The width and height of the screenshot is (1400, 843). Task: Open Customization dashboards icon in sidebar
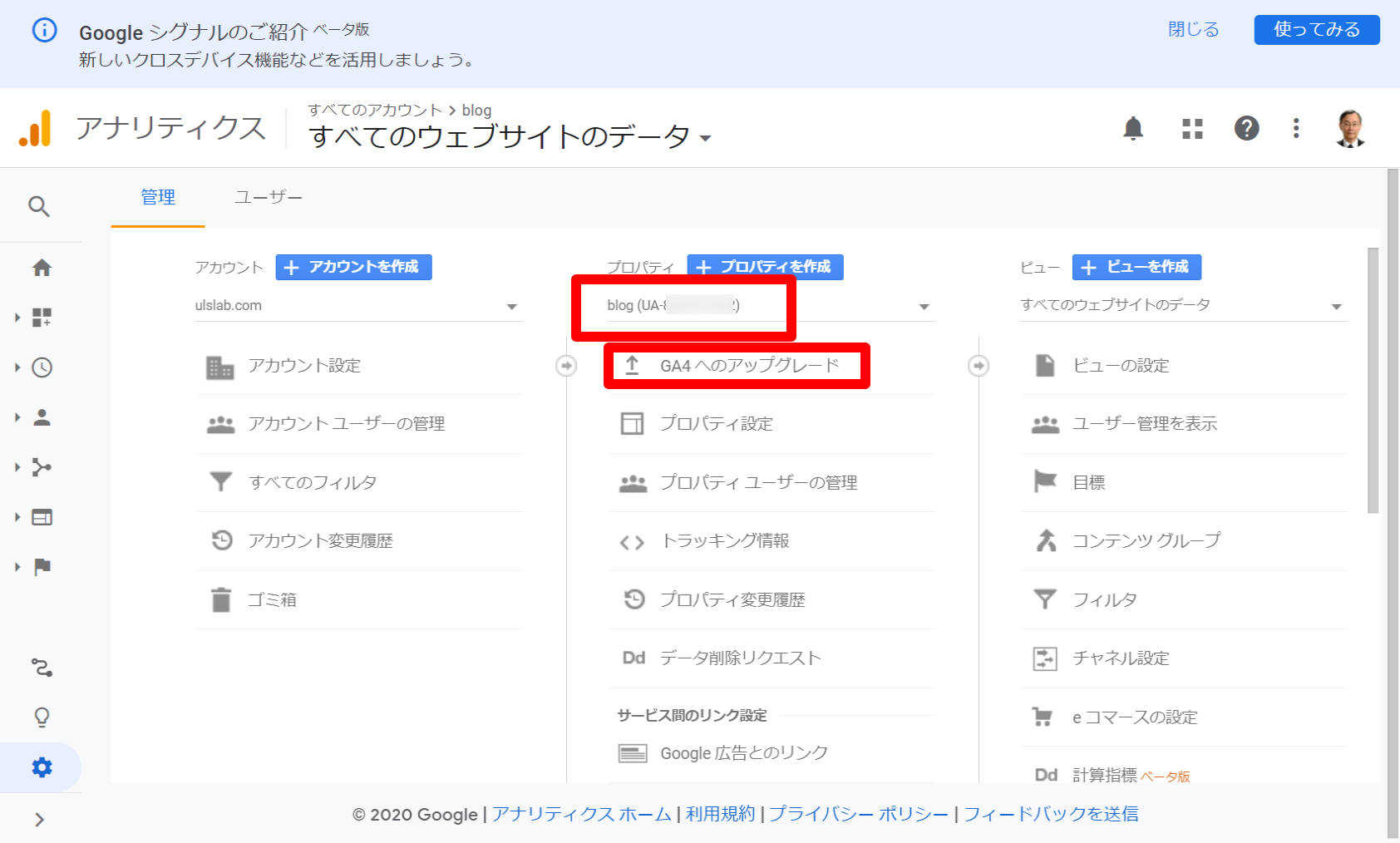42,318
